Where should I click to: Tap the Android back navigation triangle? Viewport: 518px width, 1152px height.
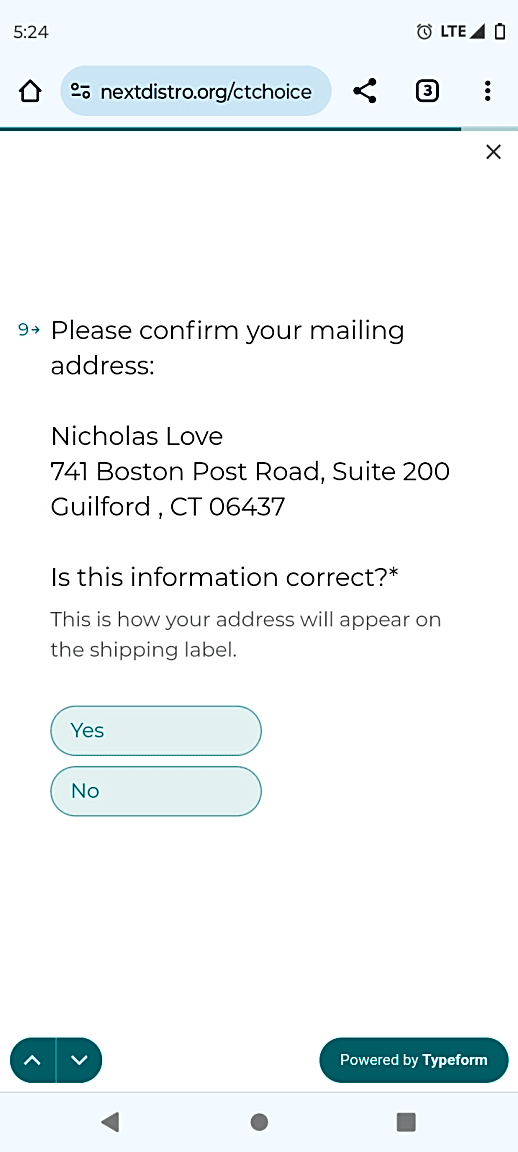tap(110, 1121)
